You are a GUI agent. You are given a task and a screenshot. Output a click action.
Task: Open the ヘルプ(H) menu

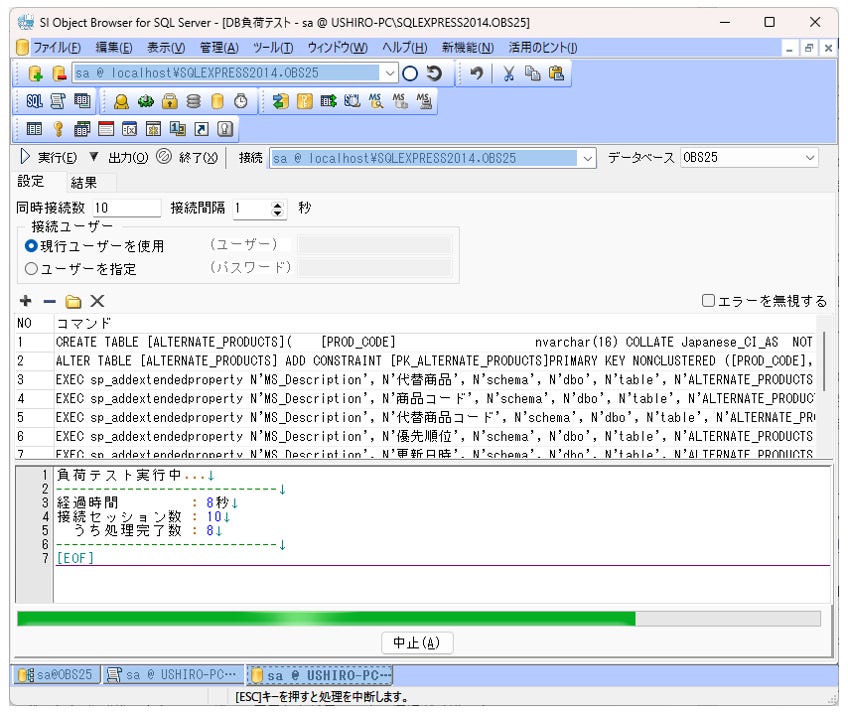405,48
